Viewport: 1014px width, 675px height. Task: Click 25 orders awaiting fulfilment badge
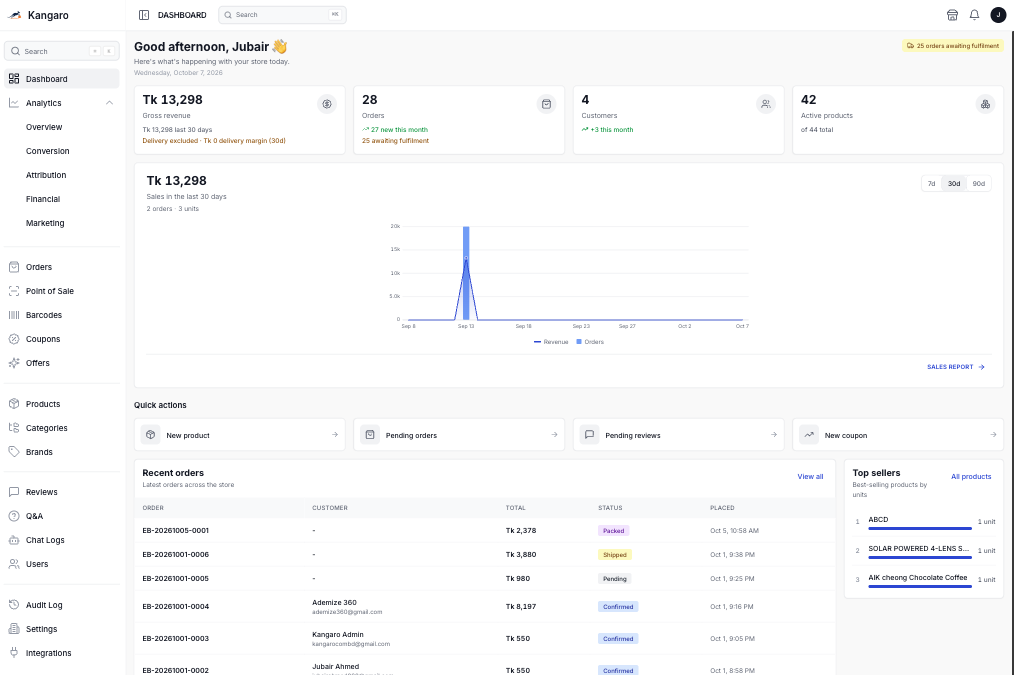[953, 46]
